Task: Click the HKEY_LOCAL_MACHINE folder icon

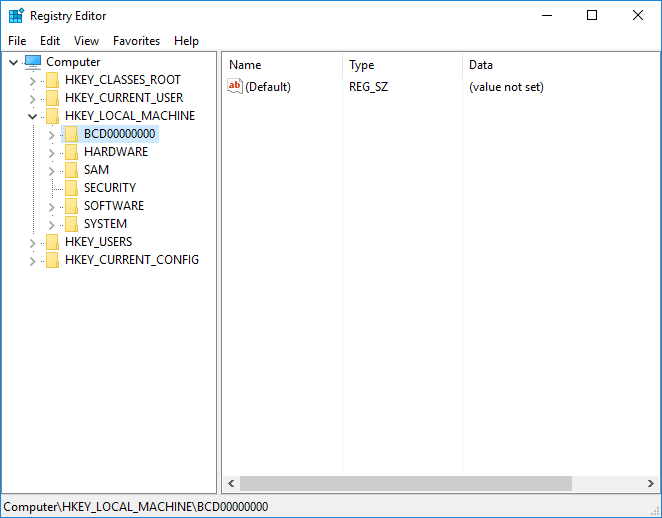Action: [52, 116]
